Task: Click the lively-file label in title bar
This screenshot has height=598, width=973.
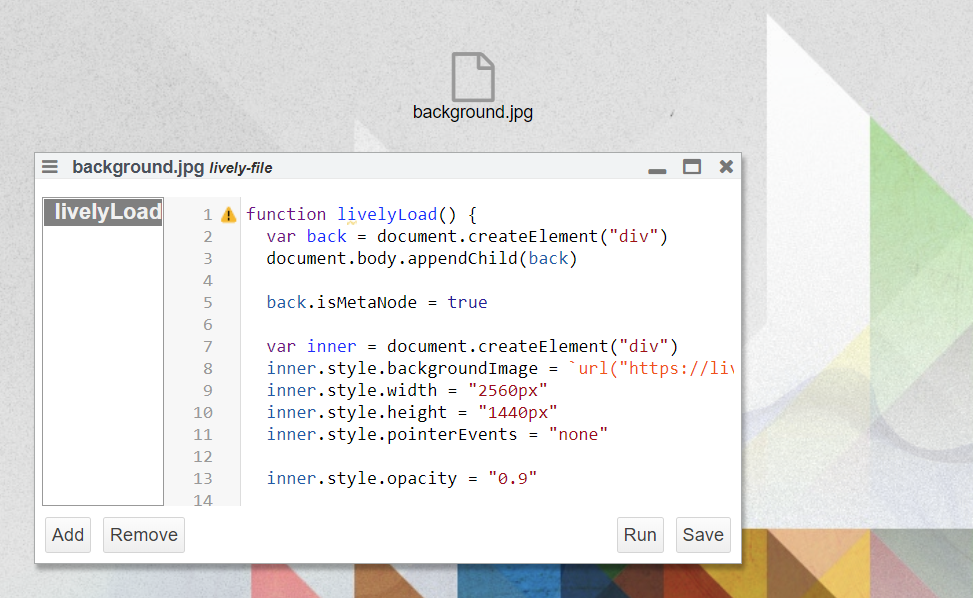Action: (x=241, y=168)
